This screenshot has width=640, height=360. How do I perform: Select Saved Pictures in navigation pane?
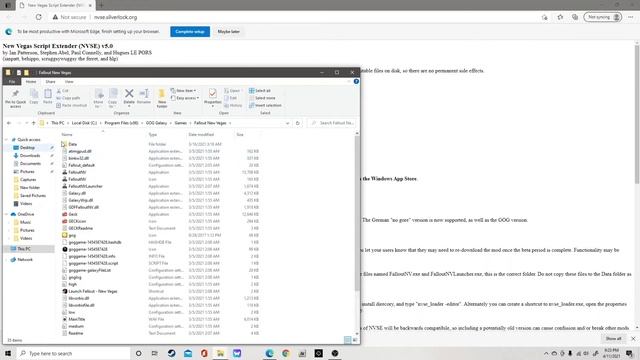33,196
